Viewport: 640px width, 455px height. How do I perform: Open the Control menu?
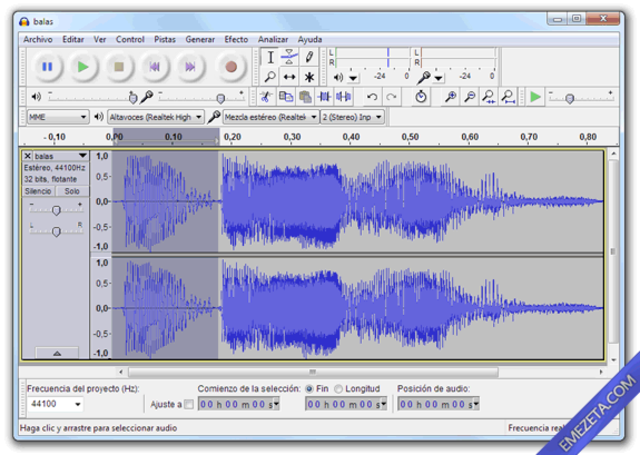point(130,40)
